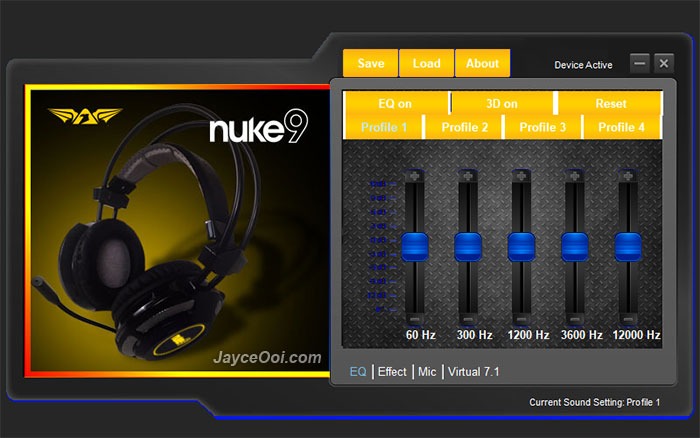Toggle the 3D on button
The image size is (700, 438).
(502, 103)
